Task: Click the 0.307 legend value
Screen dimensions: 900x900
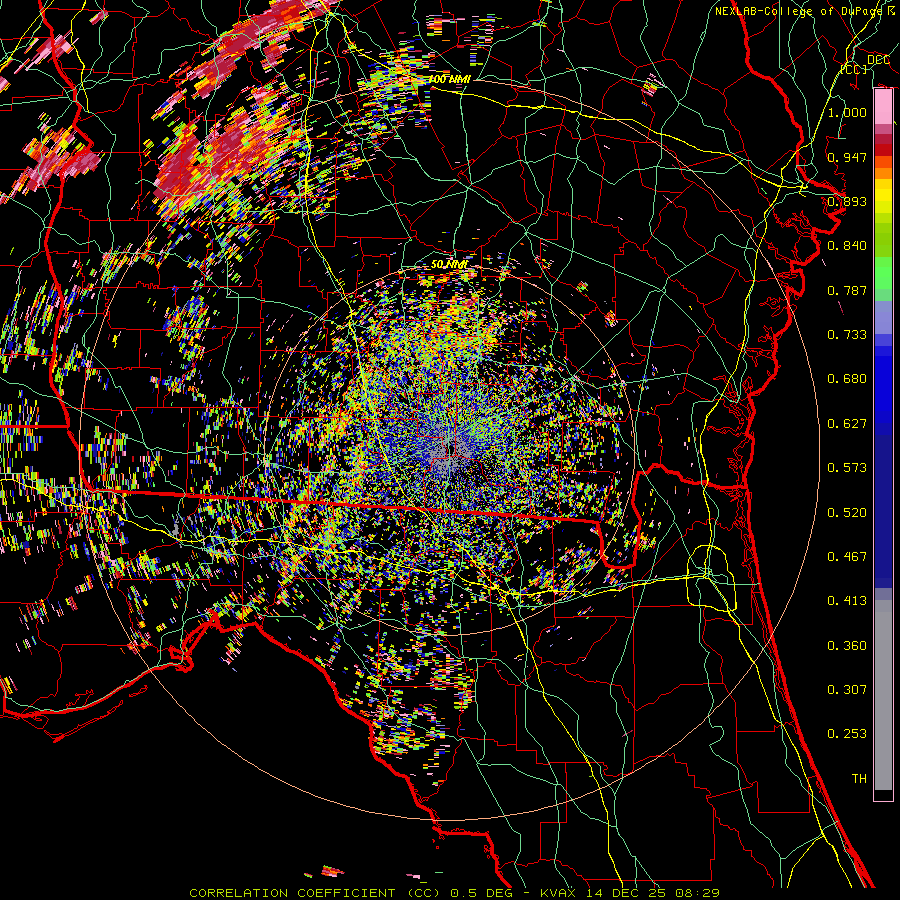Action: [x=847, y=689]
